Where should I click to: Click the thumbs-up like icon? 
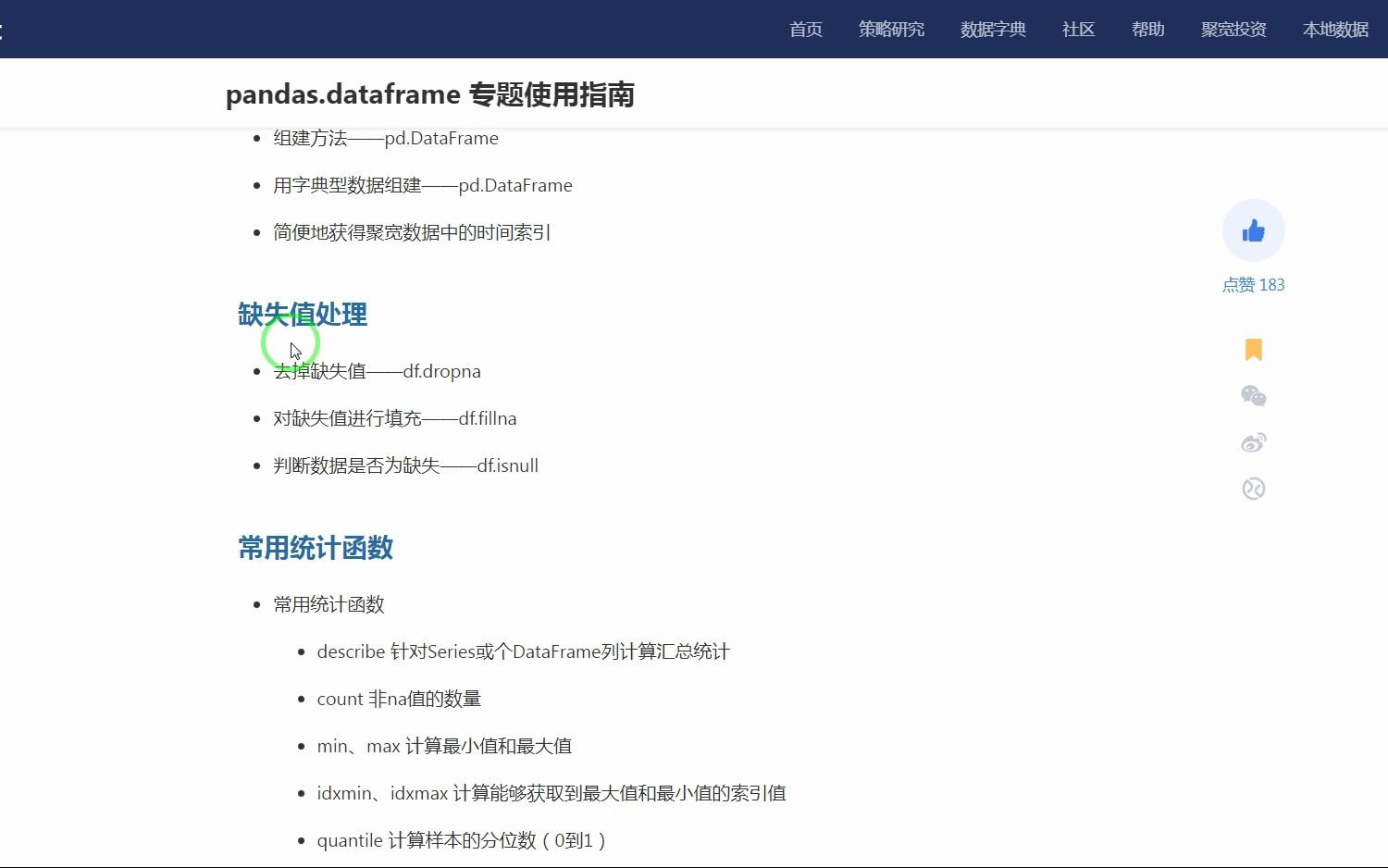point(1254,230)
